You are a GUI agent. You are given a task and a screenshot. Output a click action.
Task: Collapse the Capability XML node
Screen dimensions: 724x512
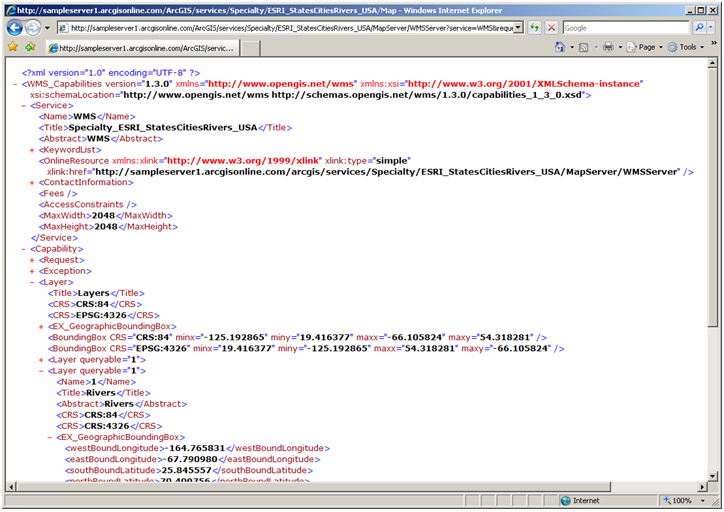point(24,248)
